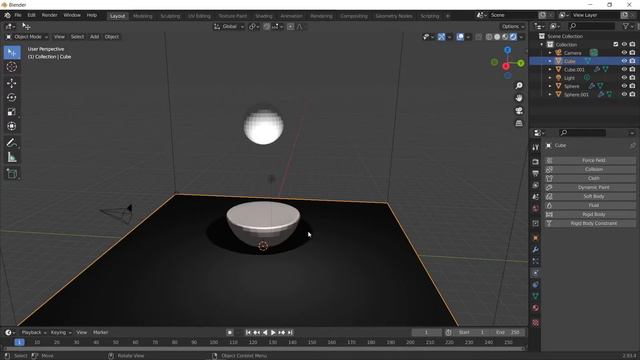Enable Soft Body physics button
640x360 pixels.
pos(590,196)
